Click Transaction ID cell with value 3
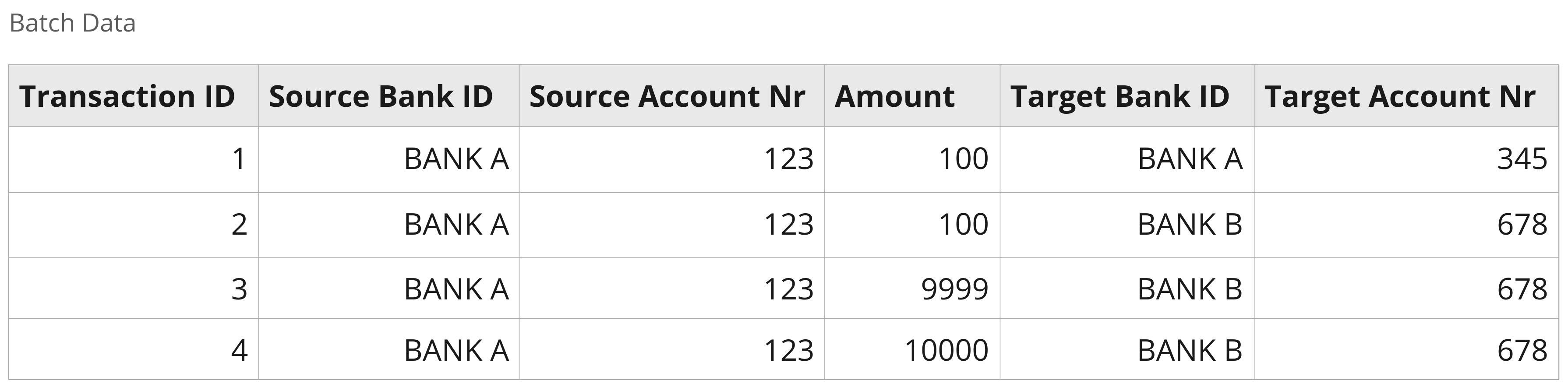The width and height of the screenshot is (1568, 387). click(x=239, y=288)
